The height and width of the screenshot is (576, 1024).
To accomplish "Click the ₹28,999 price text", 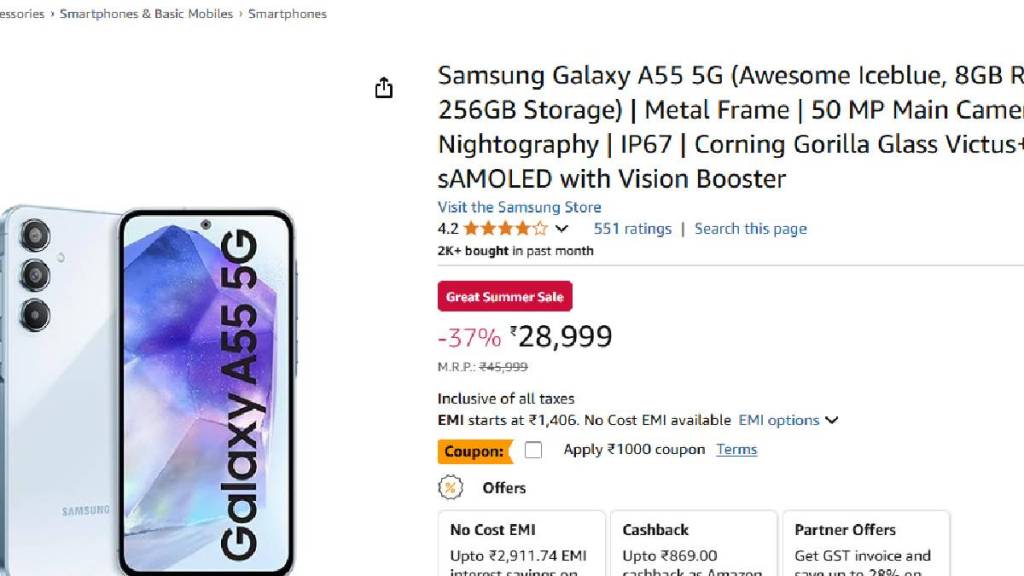I will (560, 336).
